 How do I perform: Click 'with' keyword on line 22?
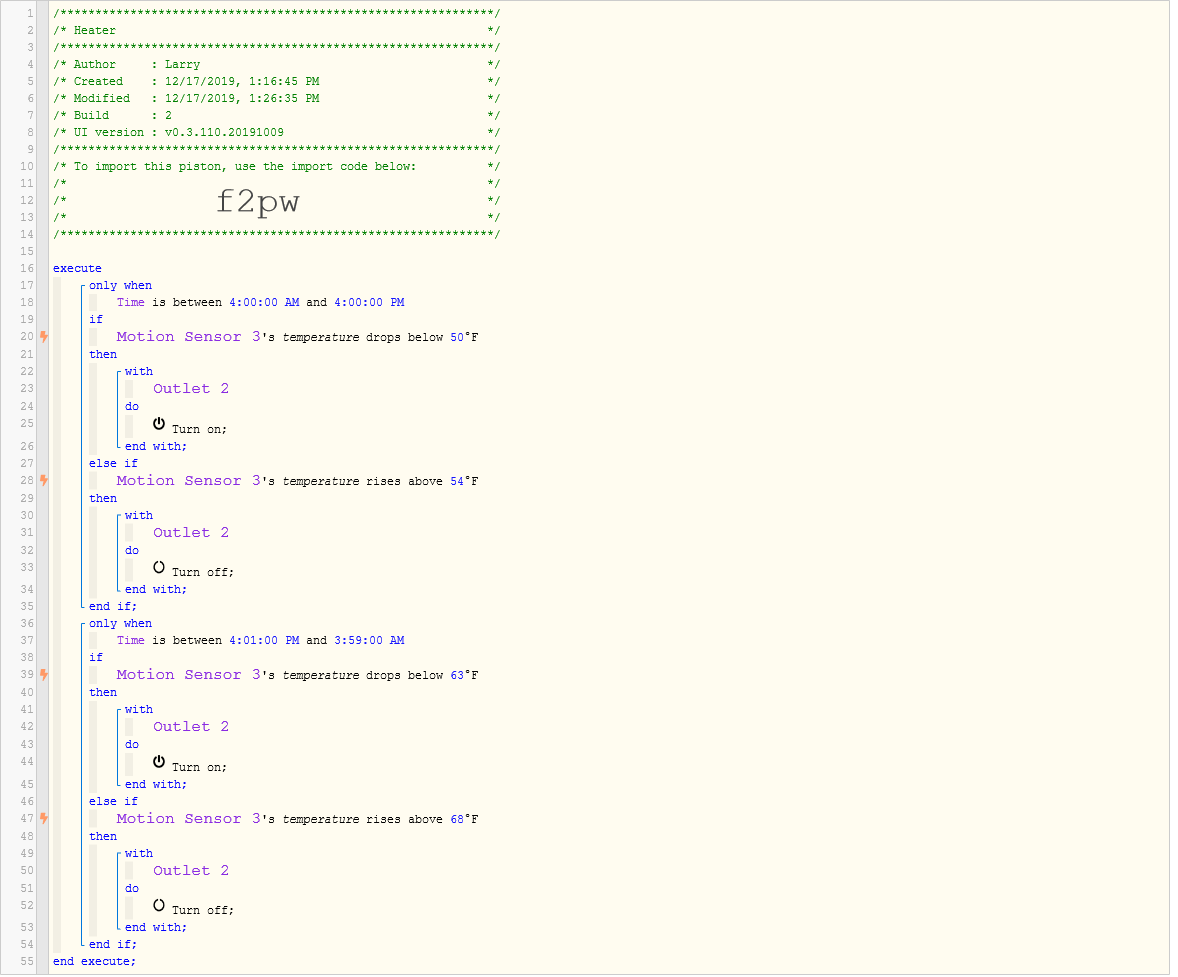(x=139, y=372)
